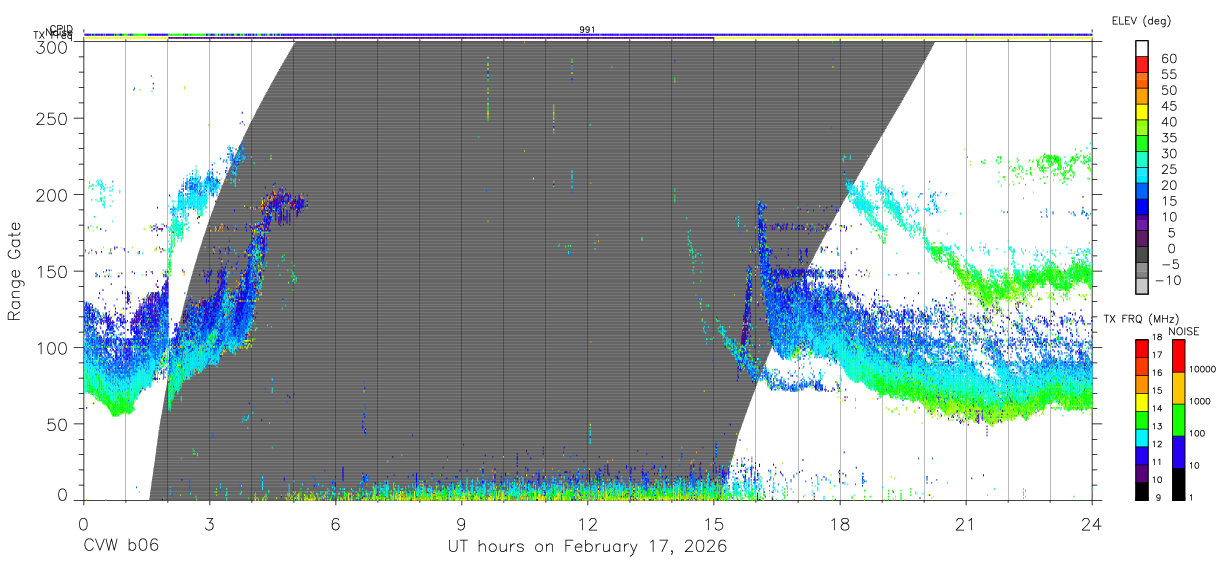Click the 9 hour tick label on UT axis

[x=462, y=523]
